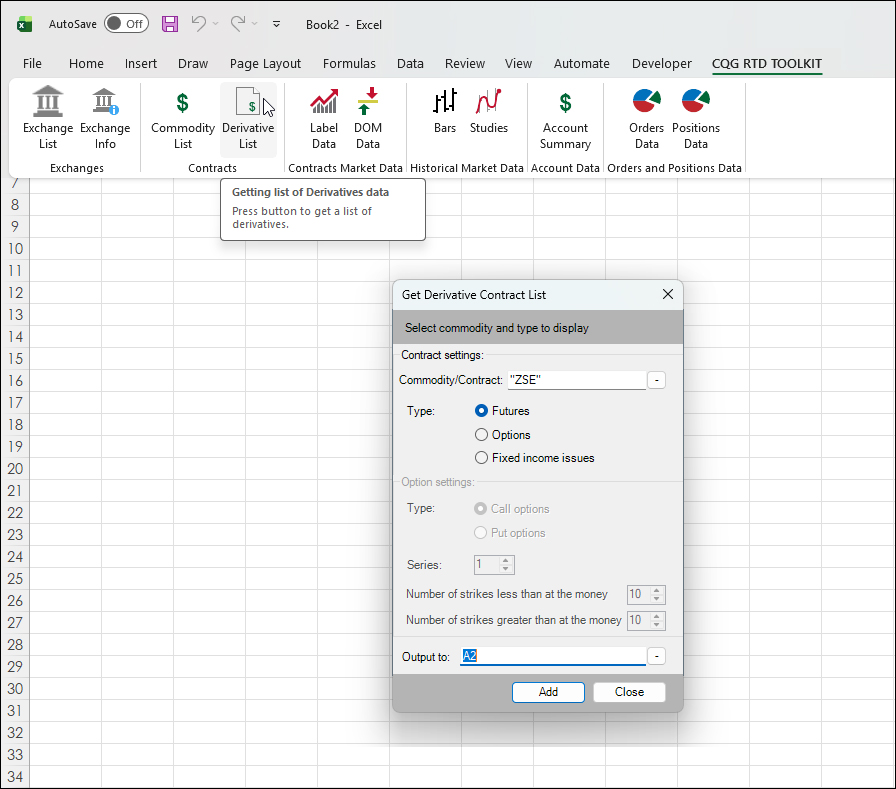The width and height of the screenshot is (896, 789).
Task: Open the Positions Data tool
Action: (696, 117)
